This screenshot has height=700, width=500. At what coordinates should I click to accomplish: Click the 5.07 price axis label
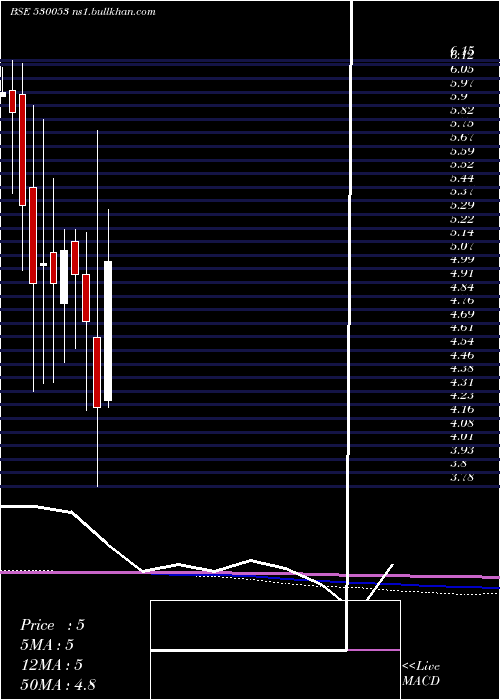tap(462, 246)
